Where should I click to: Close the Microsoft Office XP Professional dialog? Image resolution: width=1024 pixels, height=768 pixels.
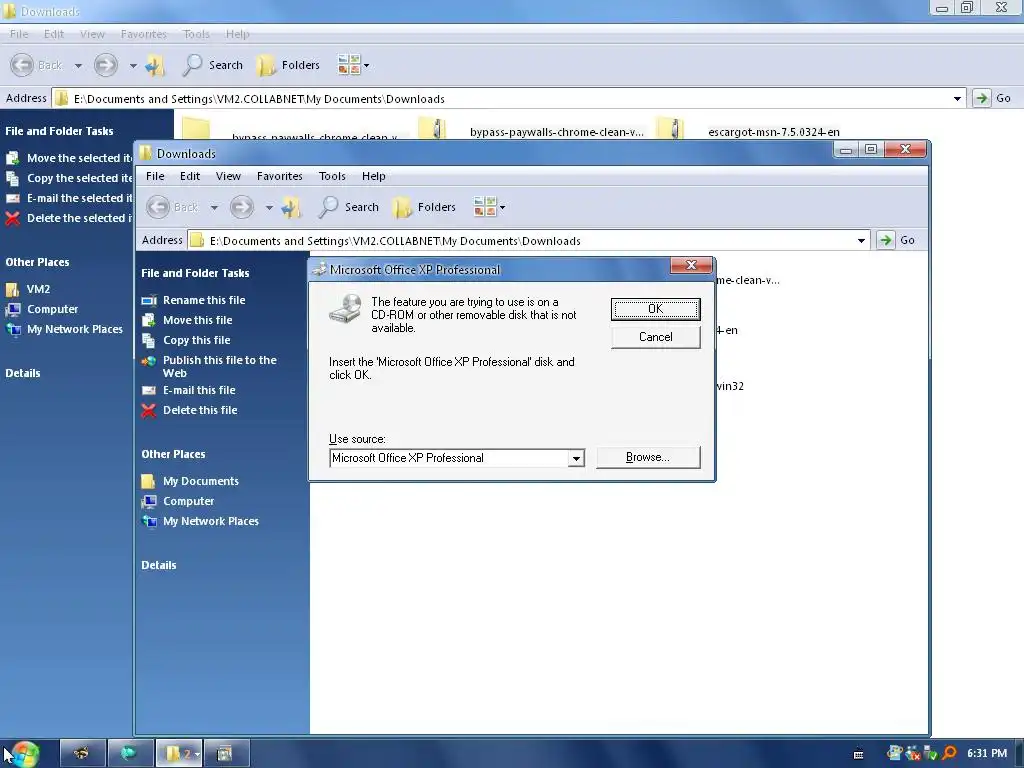pos(691,265)
